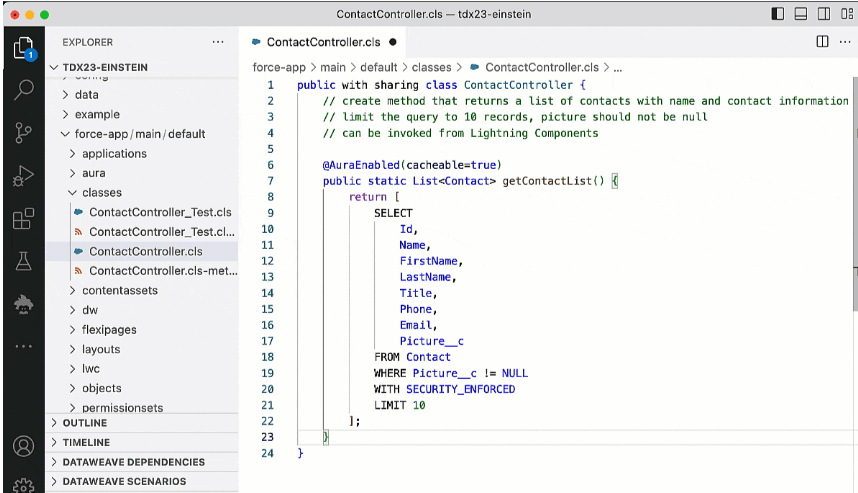The height and width of the screenshot is (493, 858).
Task: Click the classes breadcrumb segment
Action: [431, 67]
